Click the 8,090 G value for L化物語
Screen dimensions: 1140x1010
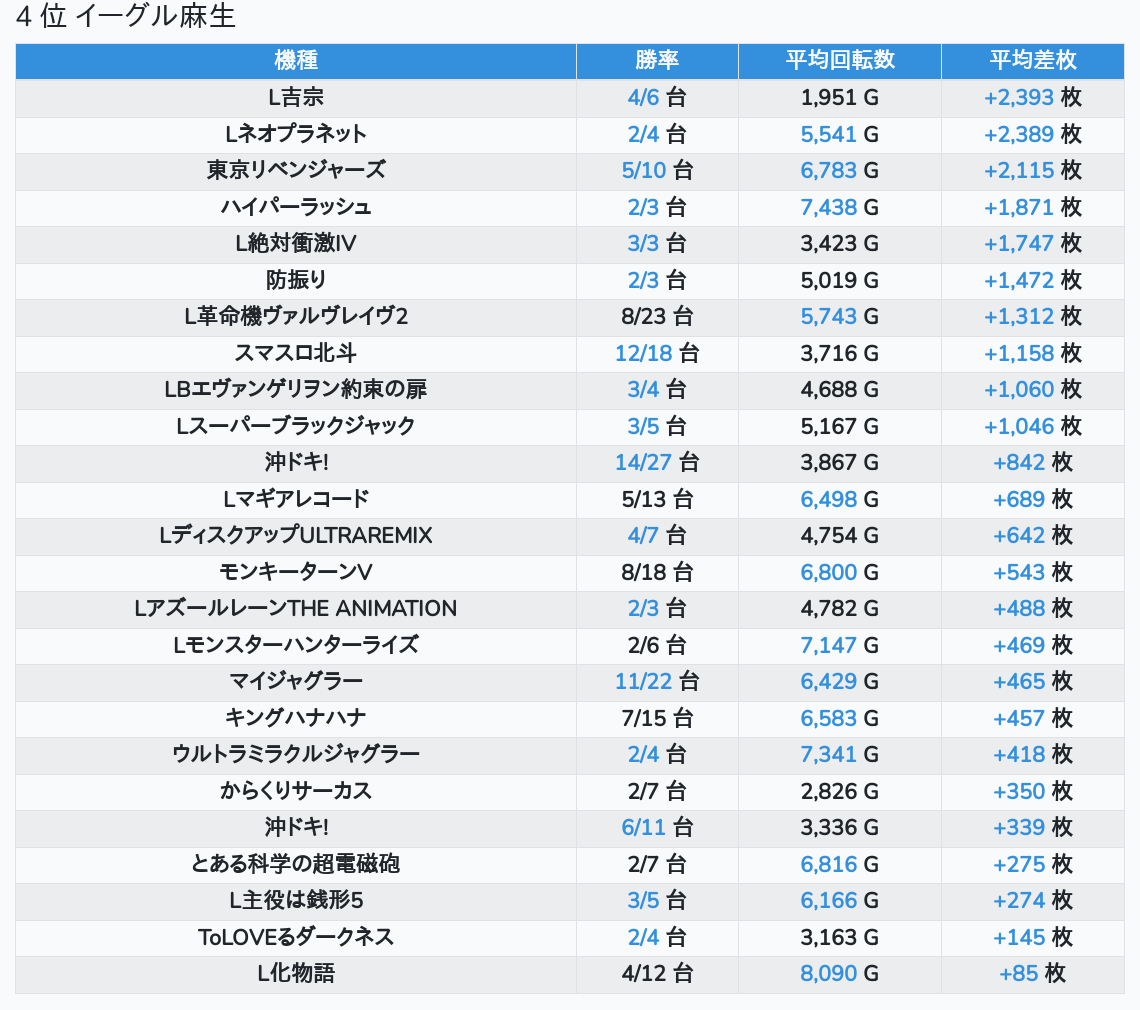(839, 973)
